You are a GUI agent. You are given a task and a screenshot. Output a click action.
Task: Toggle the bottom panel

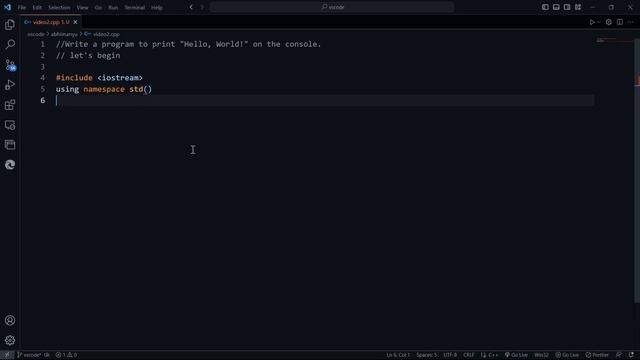[556, 7]
